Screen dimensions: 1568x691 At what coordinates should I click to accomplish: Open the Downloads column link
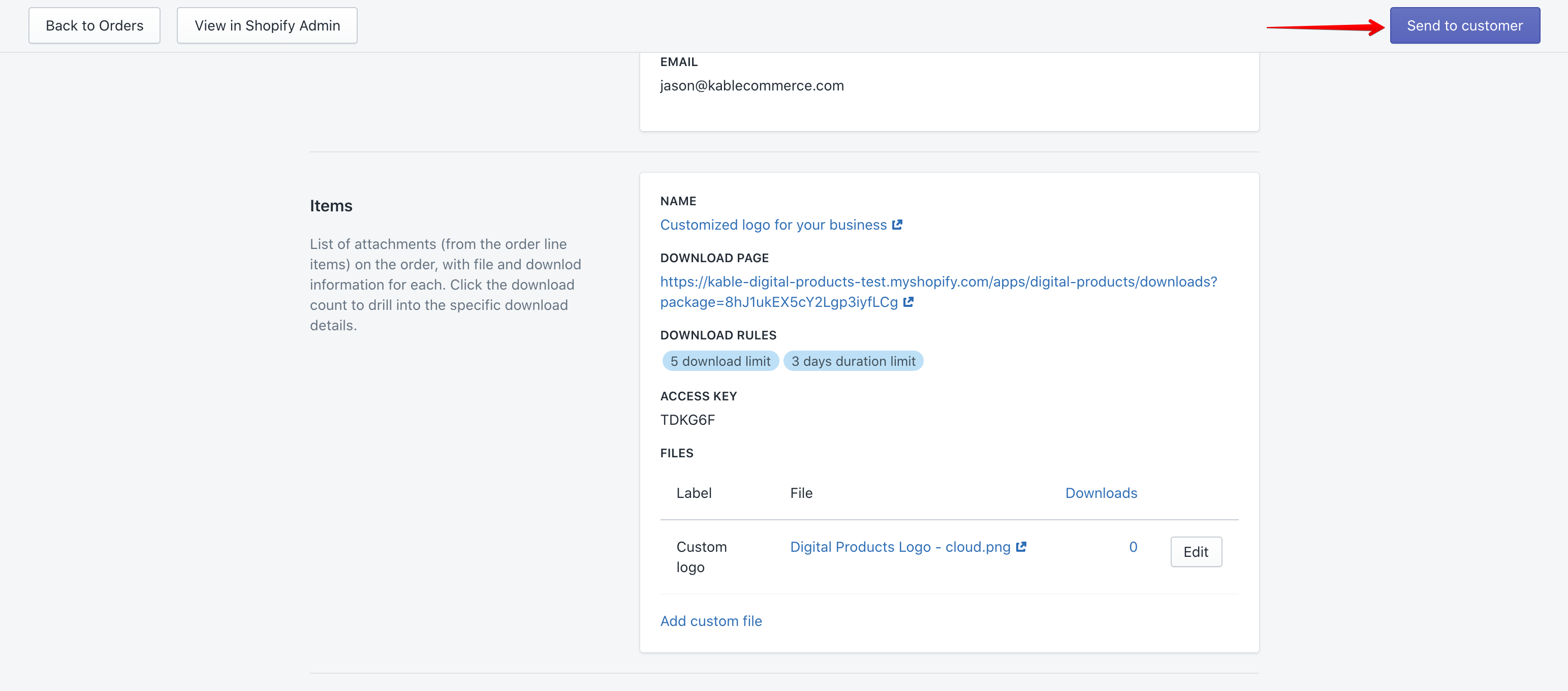pyautogui.click(x=1101, y=492)
